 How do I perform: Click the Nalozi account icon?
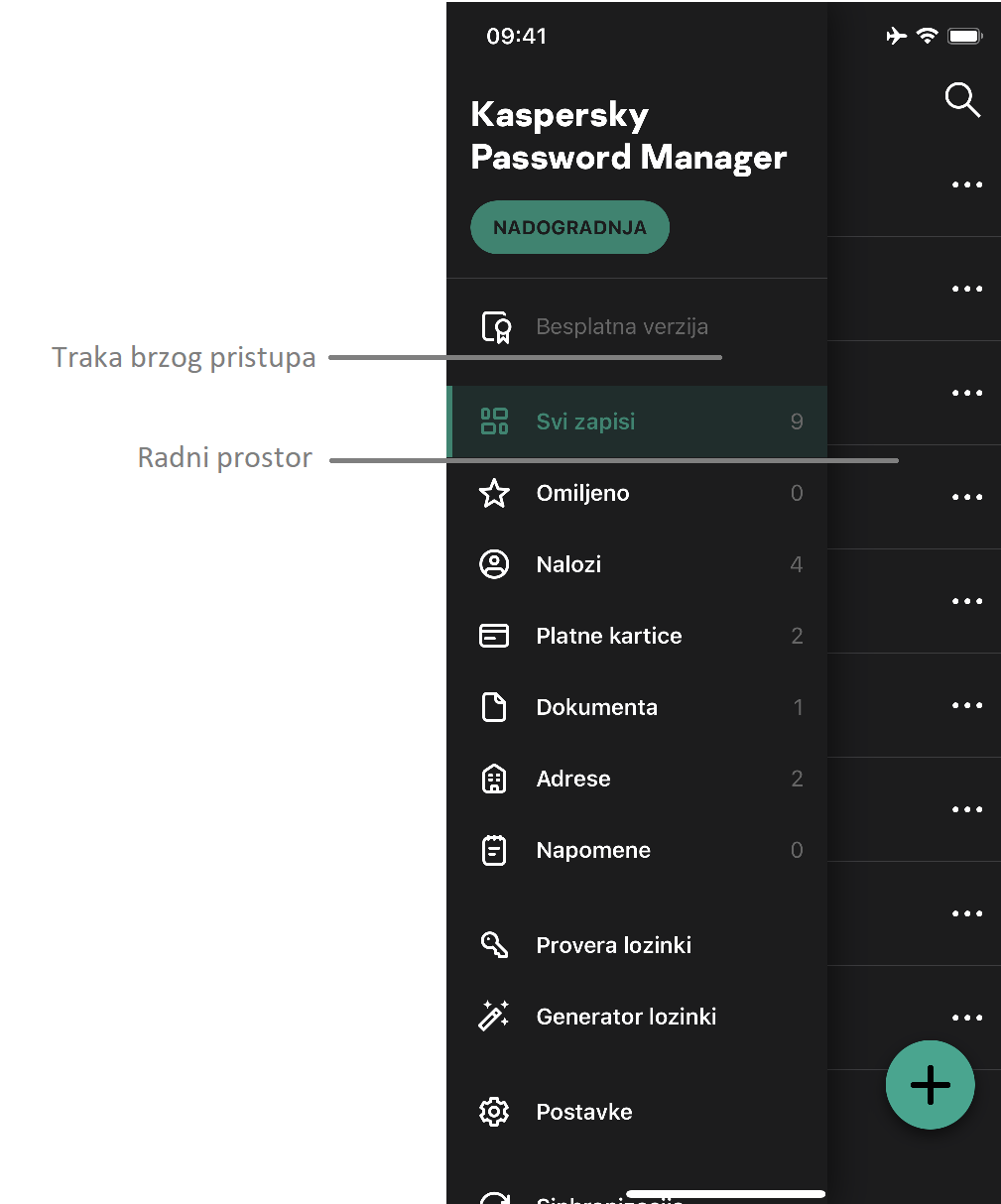(494, 564)
